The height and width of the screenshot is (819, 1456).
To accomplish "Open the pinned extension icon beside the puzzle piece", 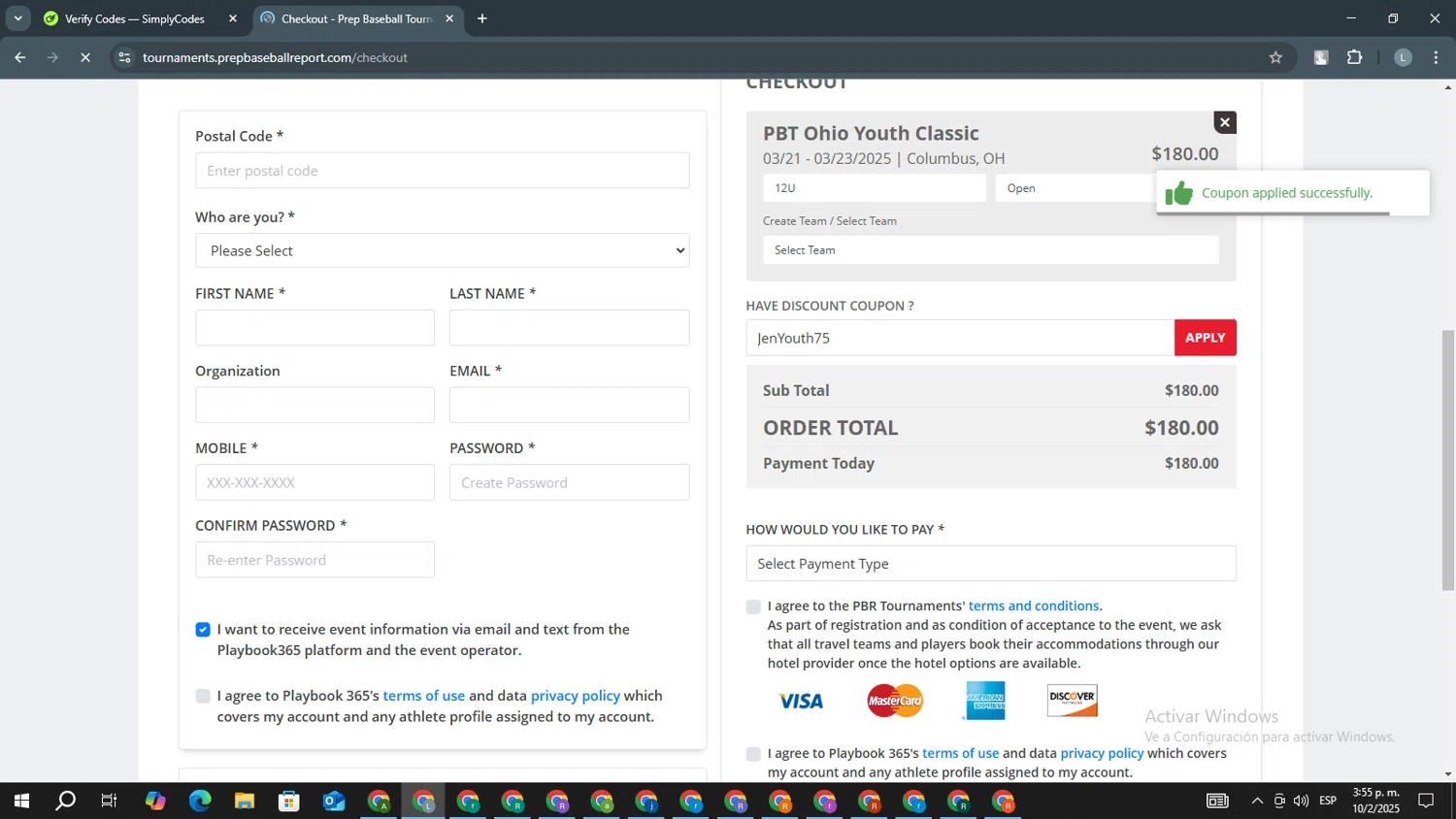I will pyautogui.click(x=1321, y=57).
